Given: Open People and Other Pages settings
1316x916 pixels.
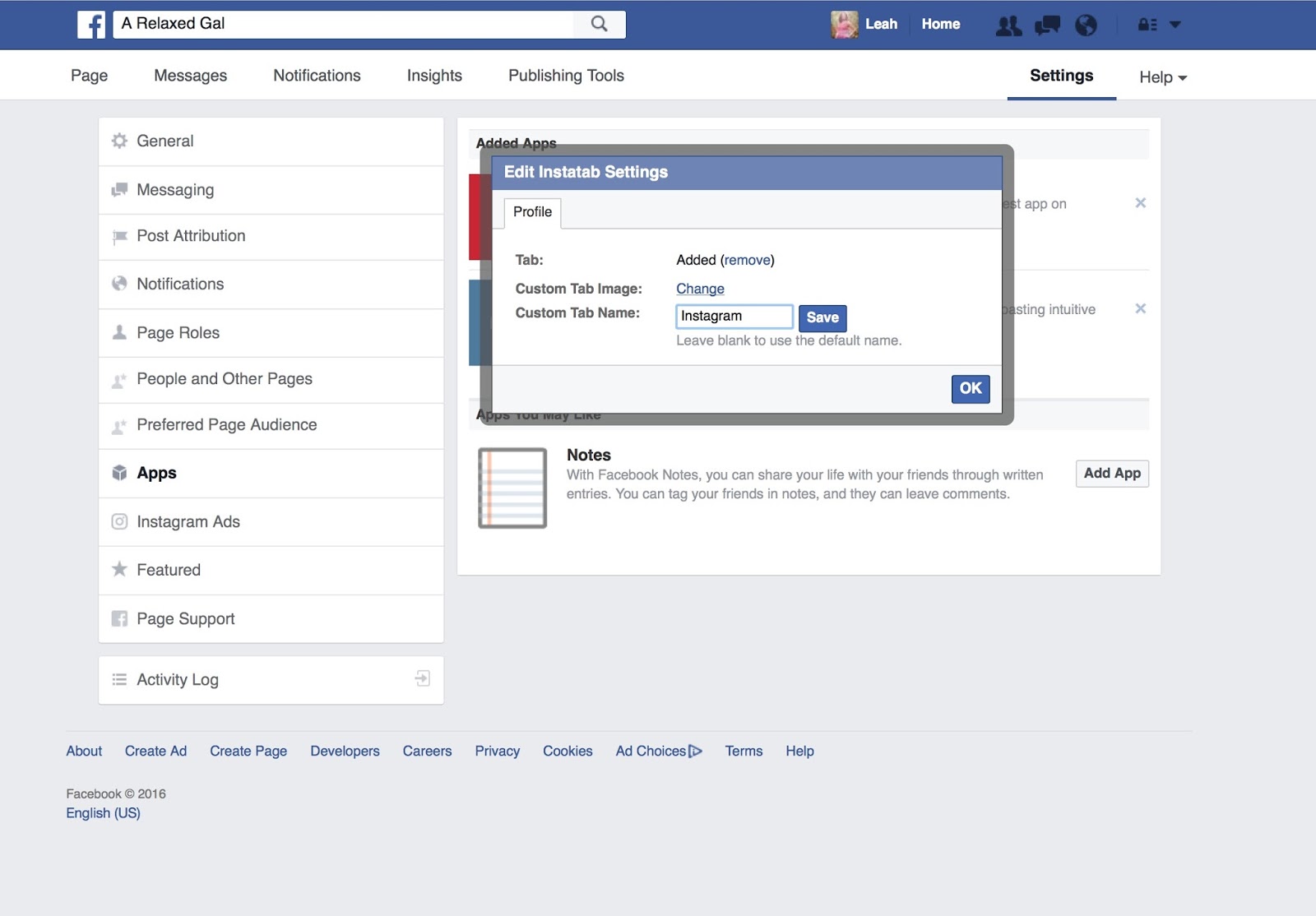Looking at the screenshot, I should click(x=271, y=380).
